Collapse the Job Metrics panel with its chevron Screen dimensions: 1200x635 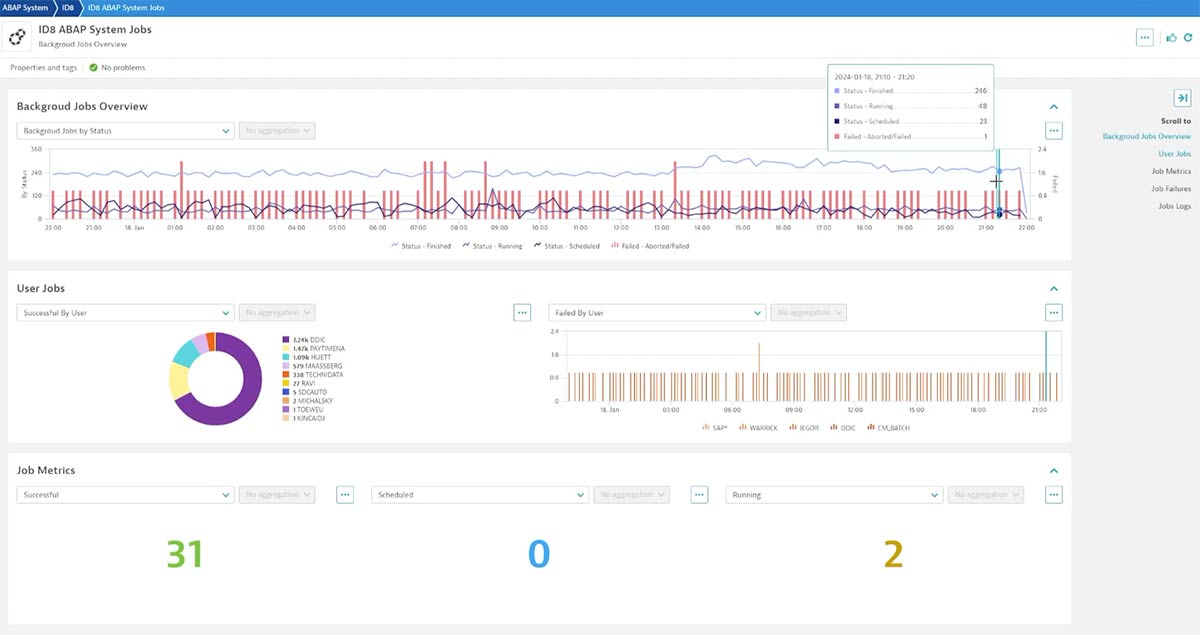coord(1053,470)
